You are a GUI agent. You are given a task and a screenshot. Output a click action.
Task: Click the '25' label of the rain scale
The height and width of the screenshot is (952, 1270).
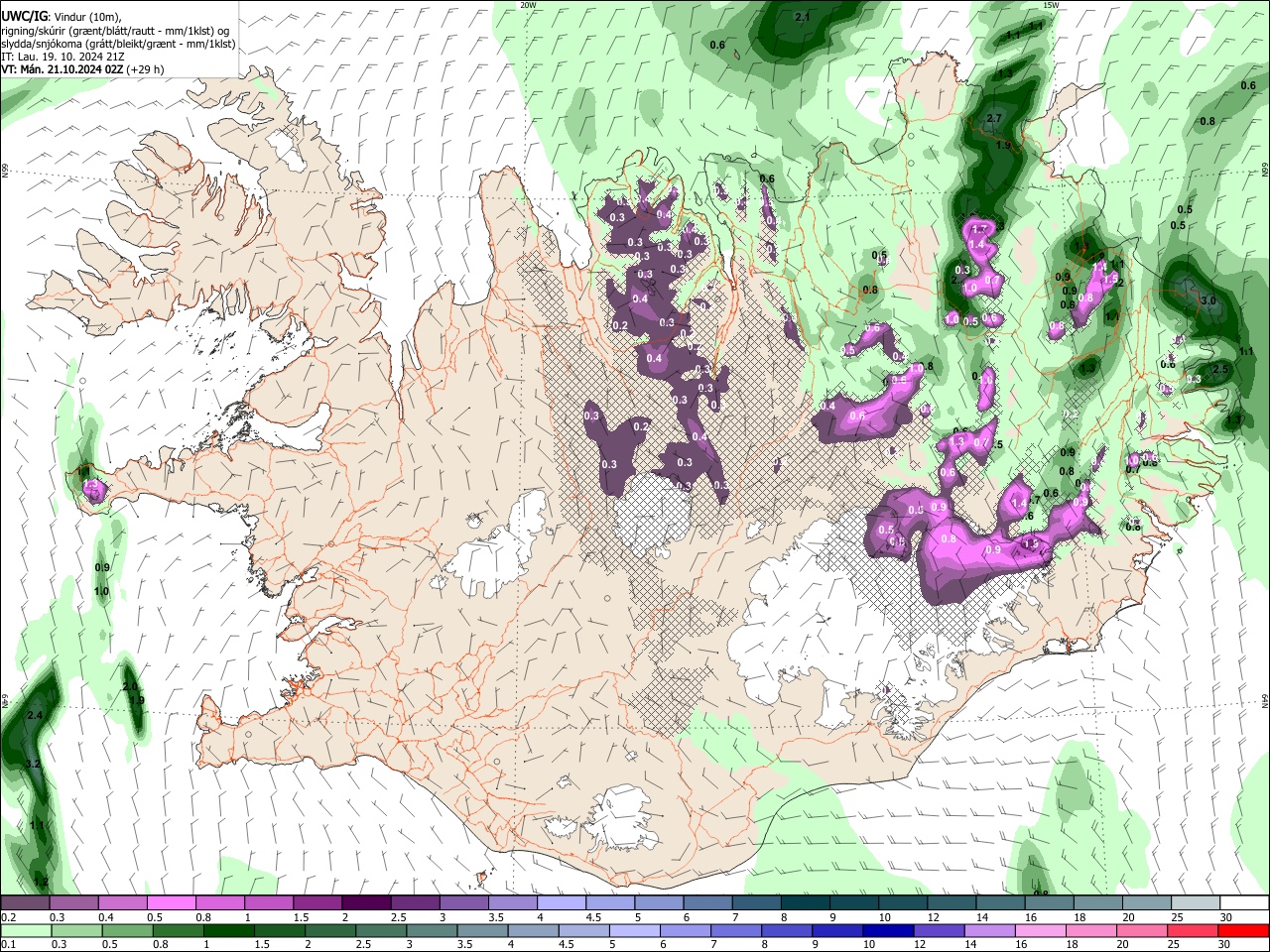1176,944
